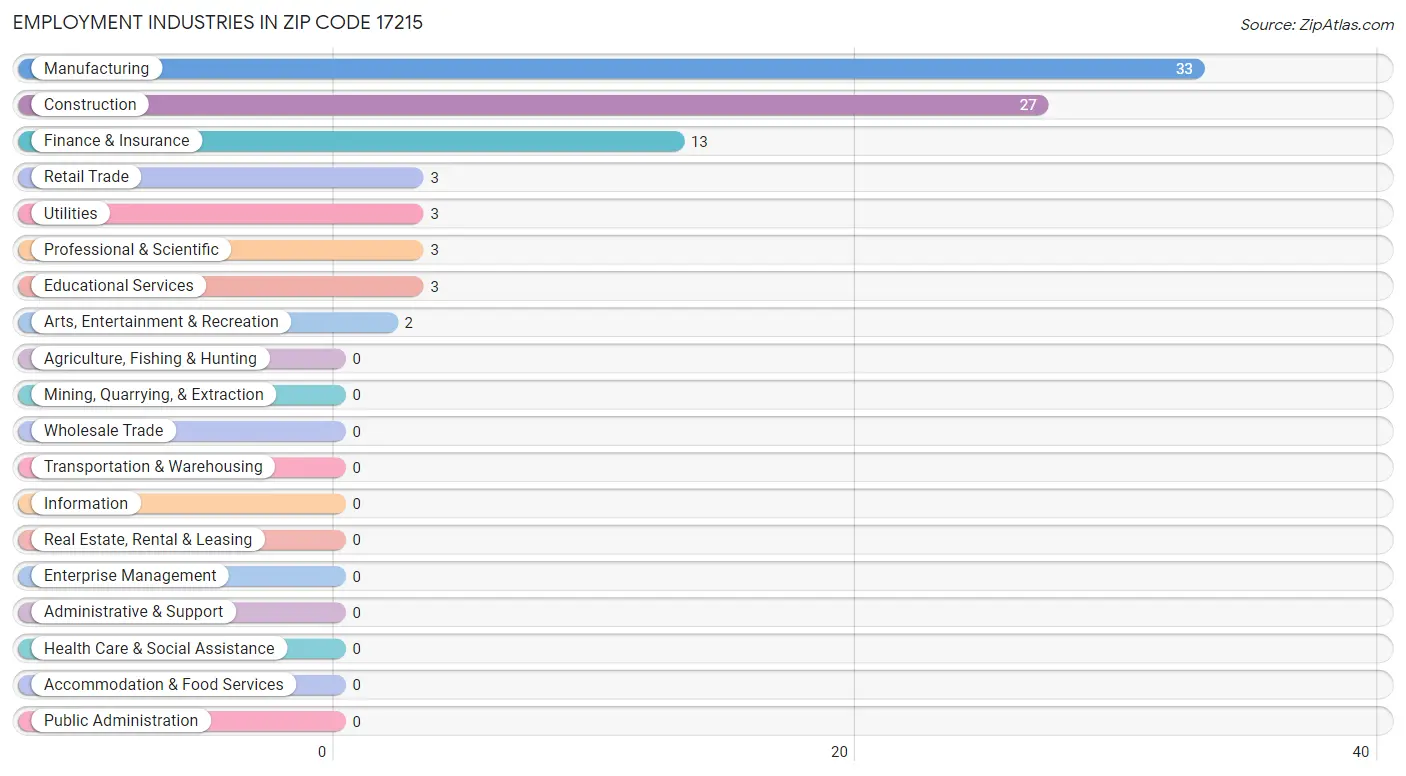Click the Utilities label

[x=71, y=213]
